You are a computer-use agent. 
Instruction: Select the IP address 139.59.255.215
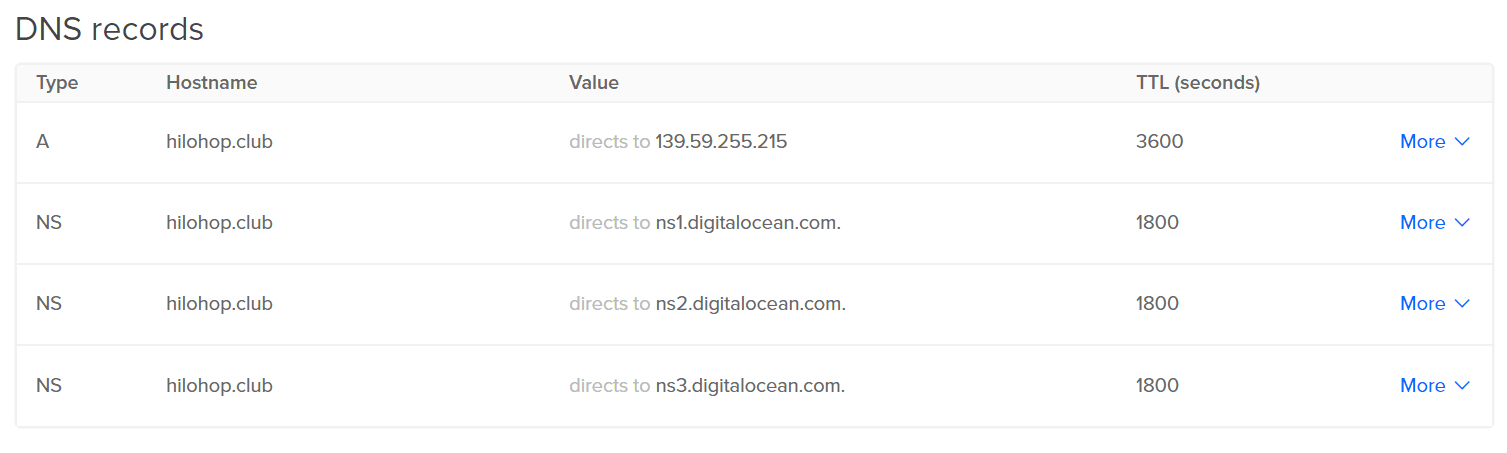[x=721, y=142]
